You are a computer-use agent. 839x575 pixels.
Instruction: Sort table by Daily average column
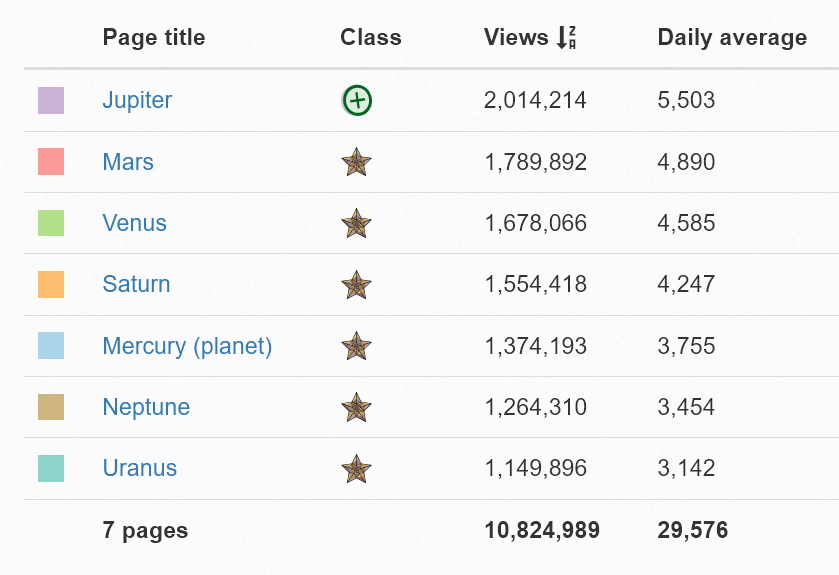731,38
